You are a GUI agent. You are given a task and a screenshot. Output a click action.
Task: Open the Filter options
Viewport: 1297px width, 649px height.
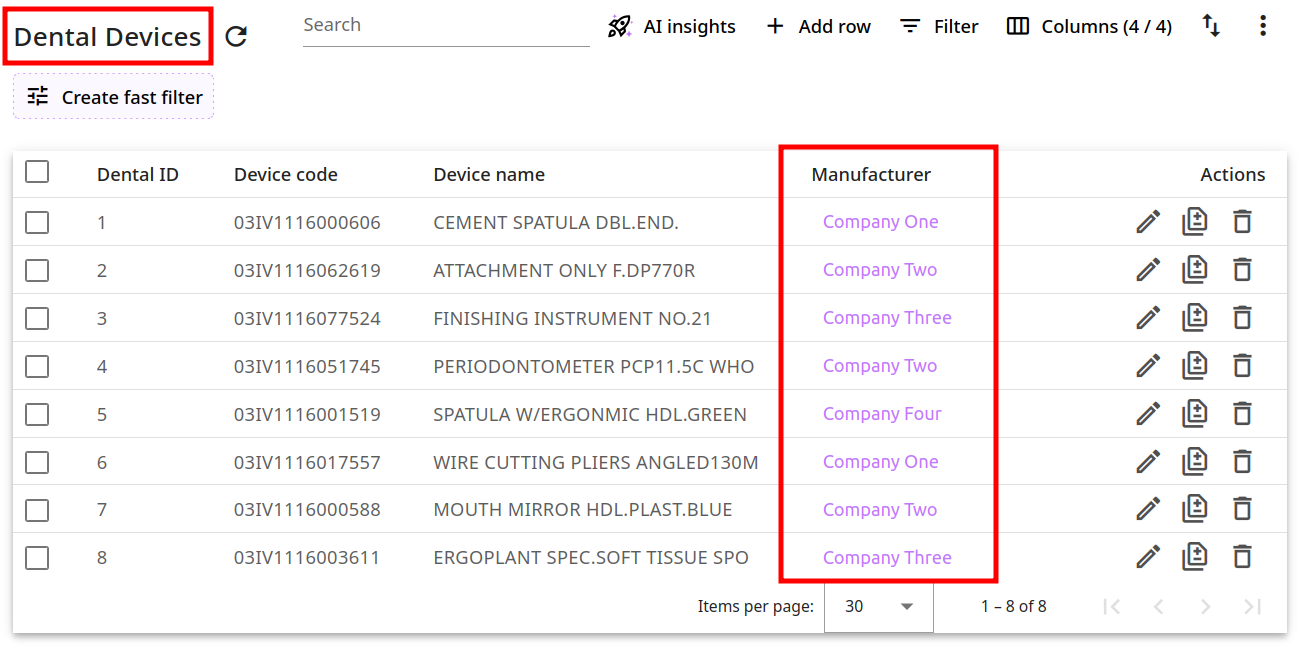pyautogui.click(x=938, y=27)
